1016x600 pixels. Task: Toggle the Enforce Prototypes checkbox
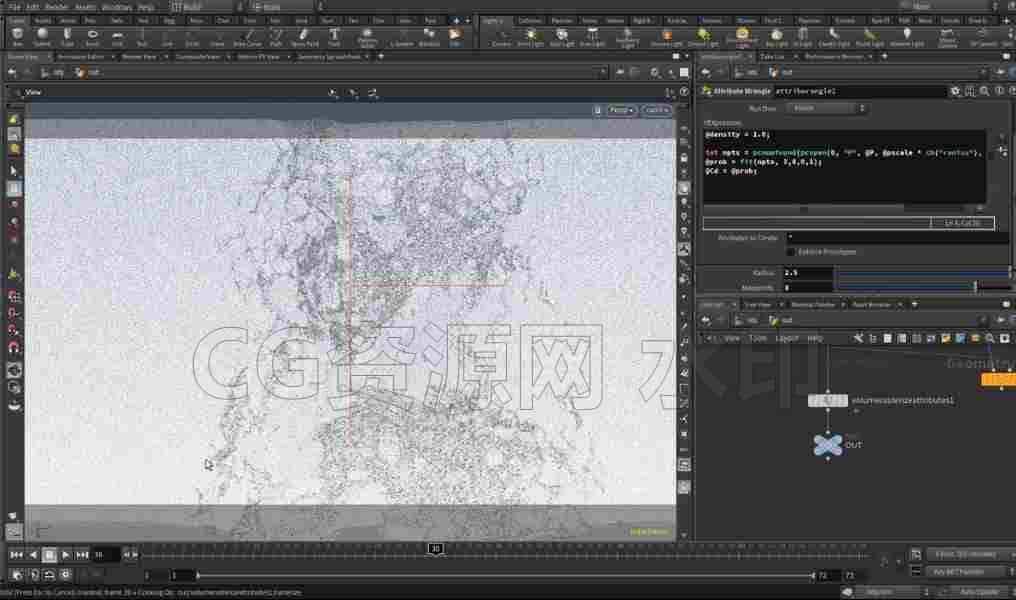point(791,251)
